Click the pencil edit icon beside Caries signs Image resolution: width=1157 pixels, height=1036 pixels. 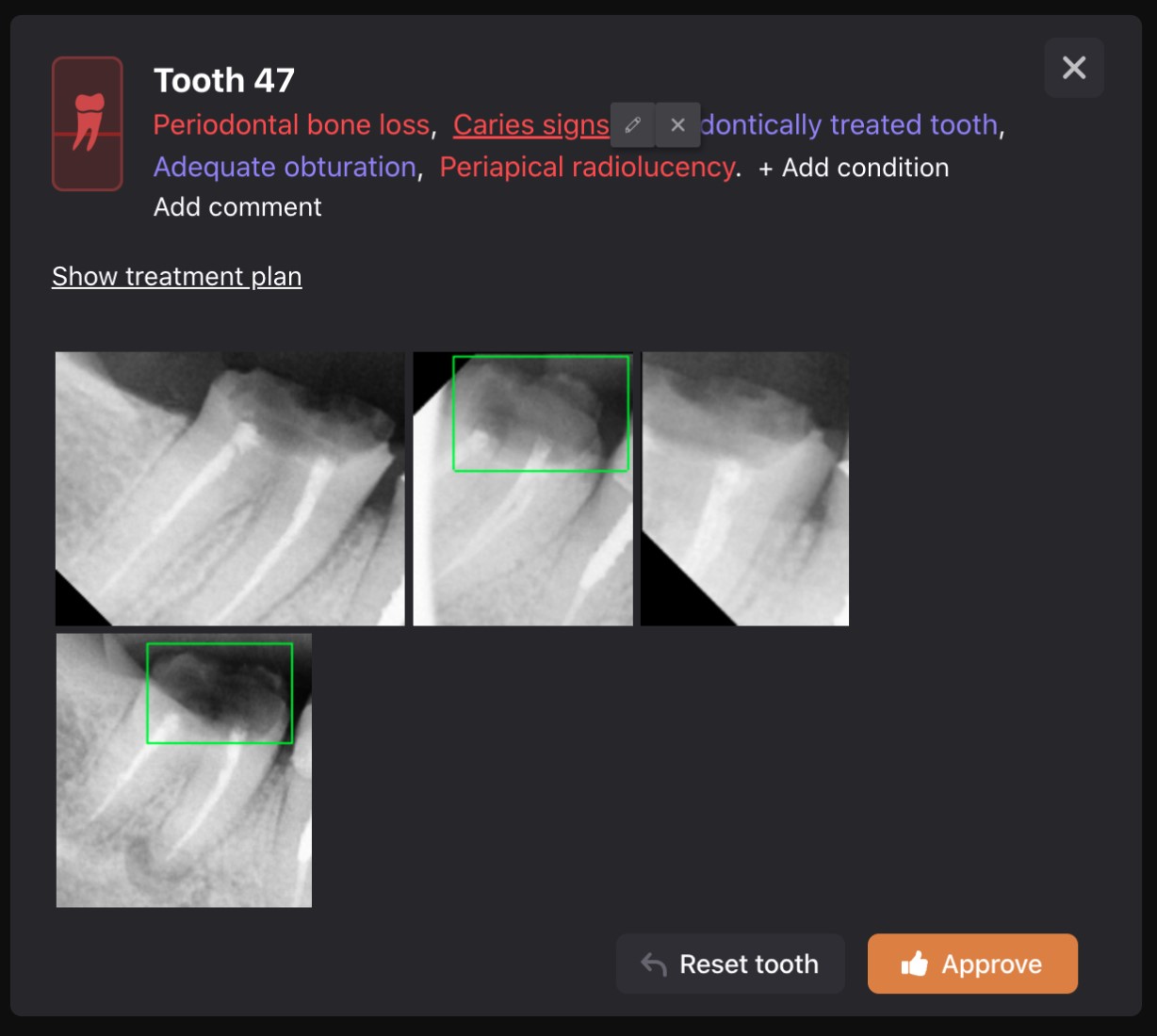pyautogui.click(x=633, y=125)
